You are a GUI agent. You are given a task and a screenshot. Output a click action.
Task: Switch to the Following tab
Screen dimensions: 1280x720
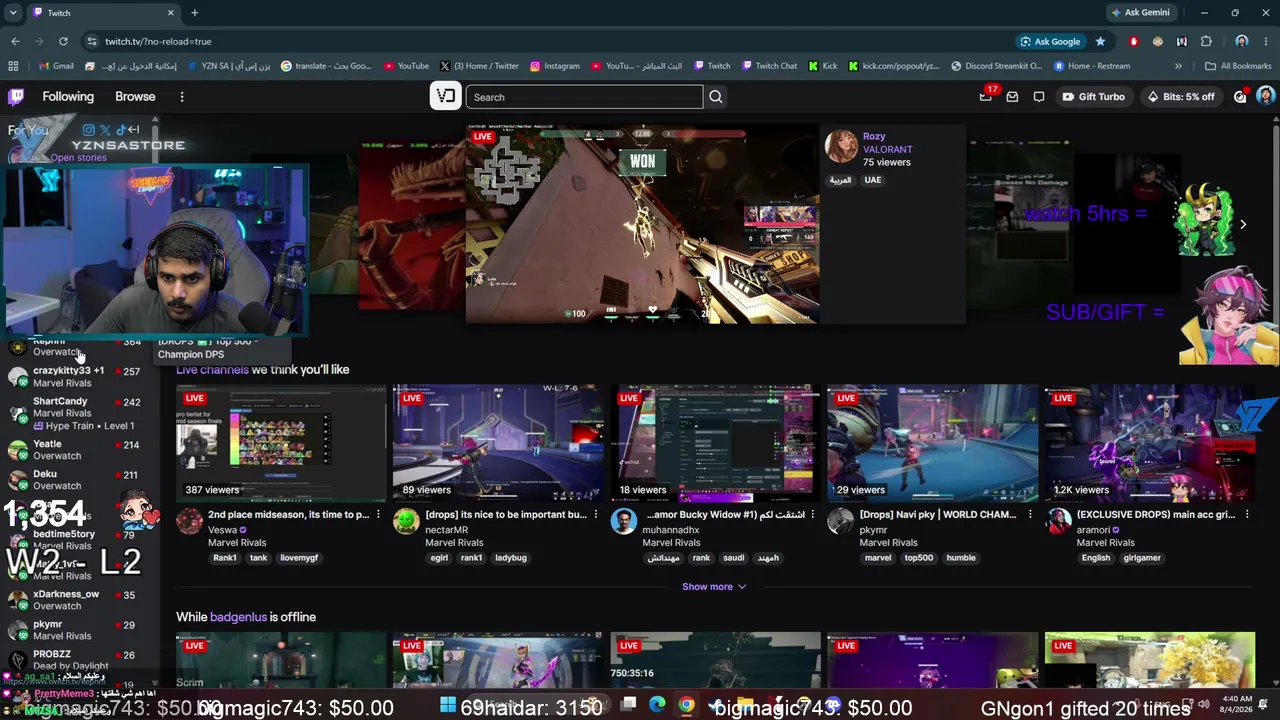(68, 97)
